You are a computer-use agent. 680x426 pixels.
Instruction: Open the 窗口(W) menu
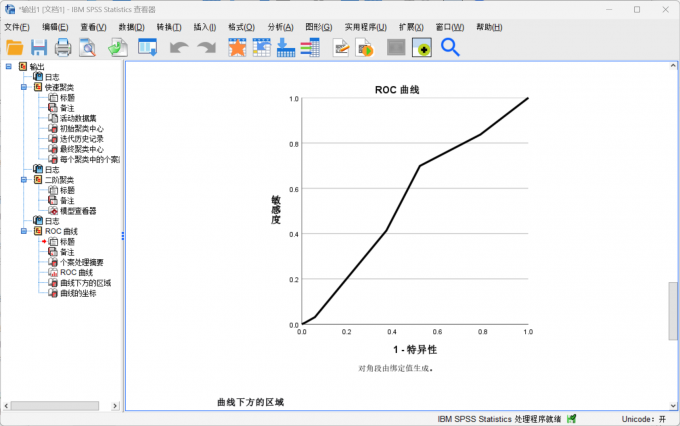coord(450,27)
